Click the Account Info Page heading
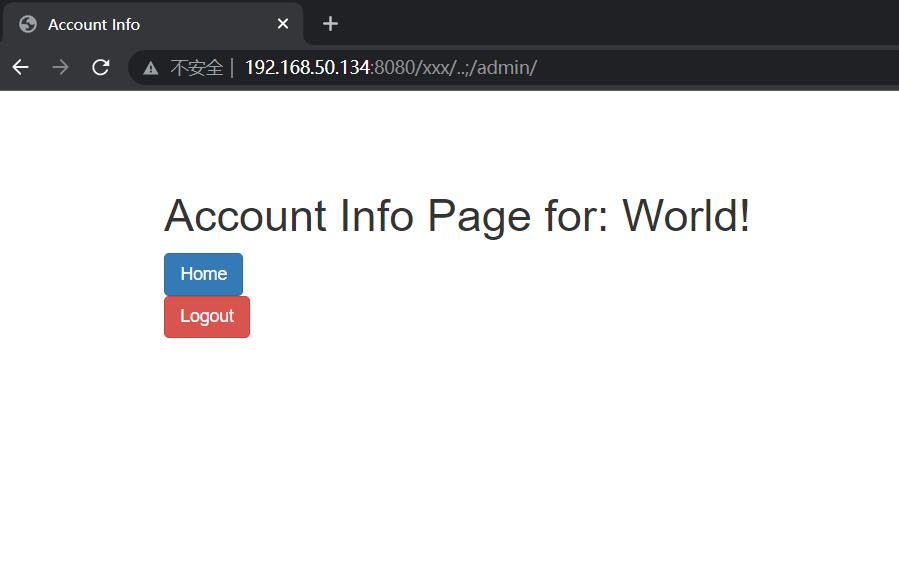 click(457, 216)
